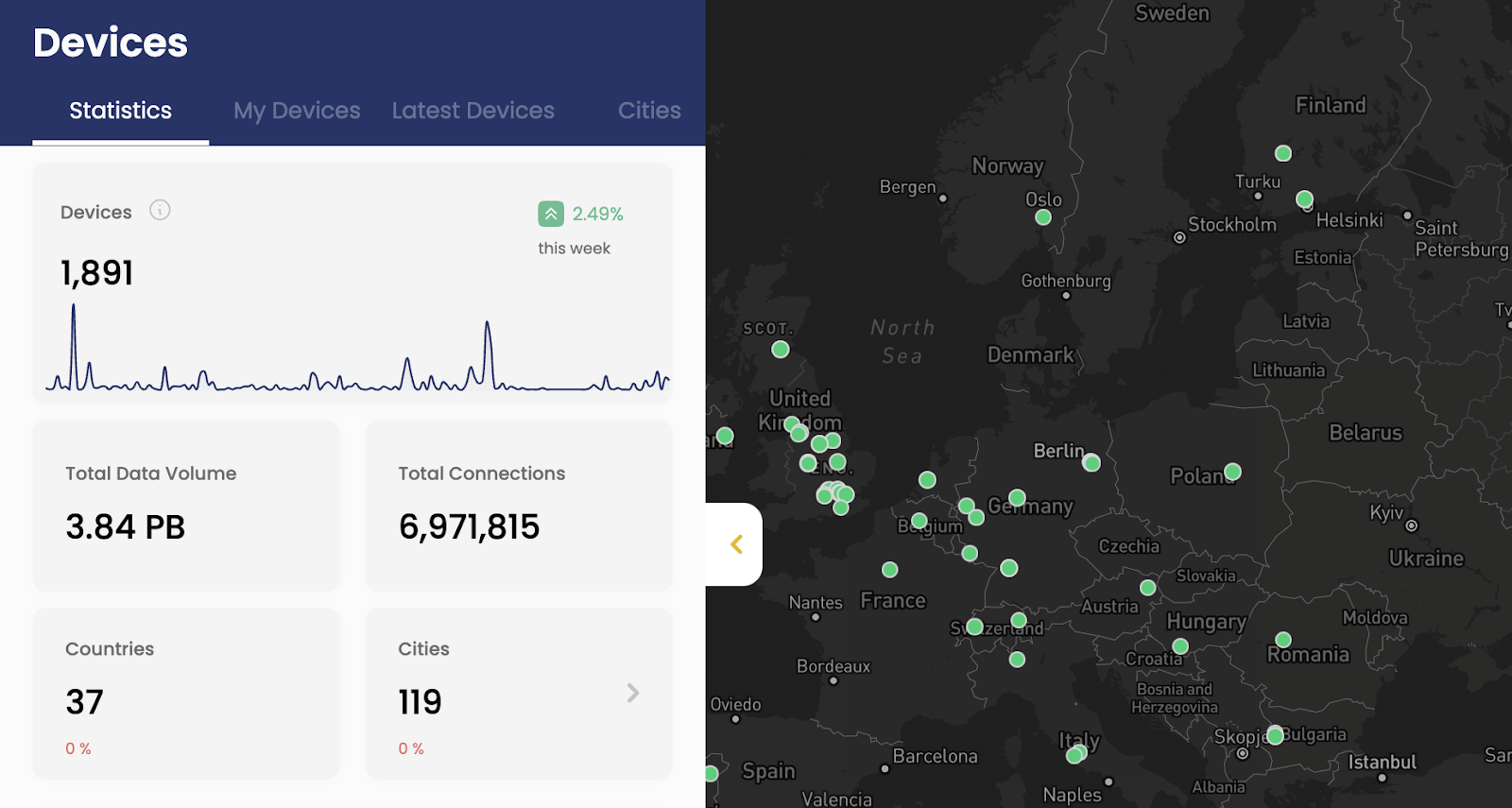The height and width of the screenshot is (808, 1512).
Task: Click the device marker in Poland
Action: (x=1232, y=472)
